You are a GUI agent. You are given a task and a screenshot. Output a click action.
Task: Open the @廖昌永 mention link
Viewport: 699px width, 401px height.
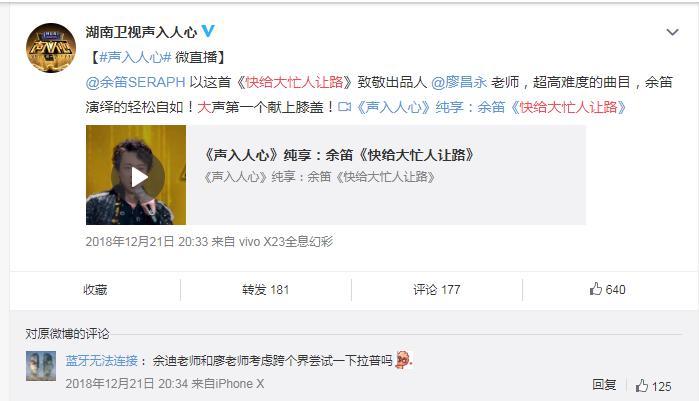[459, 82]
